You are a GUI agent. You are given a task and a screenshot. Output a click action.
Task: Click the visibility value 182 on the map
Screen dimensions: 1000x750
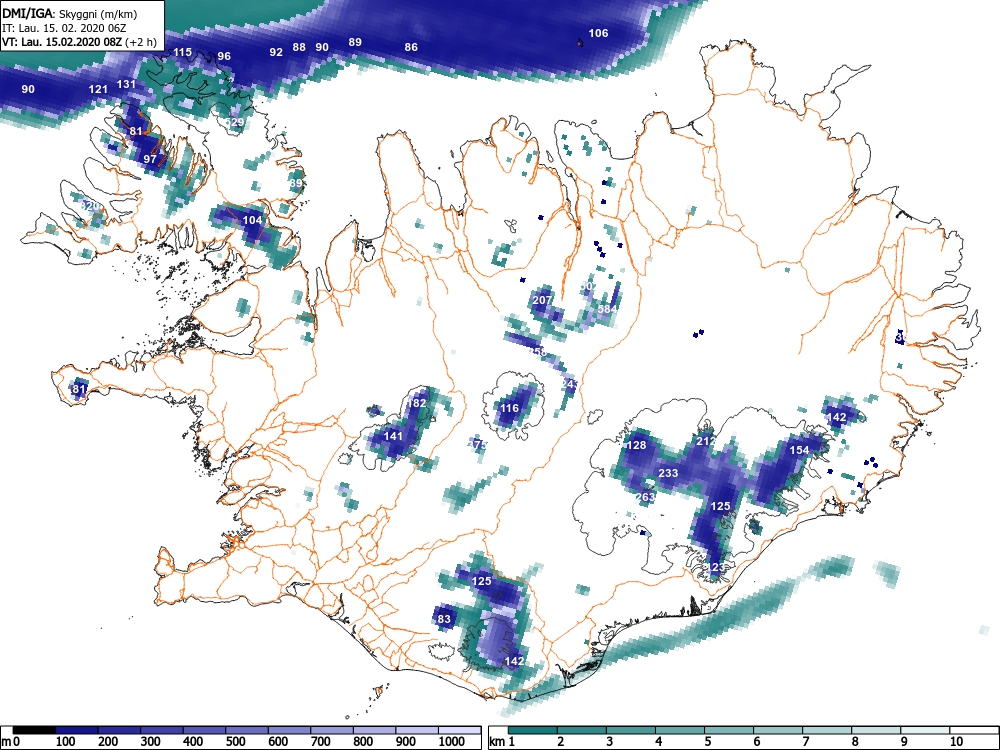coord(416,403)
